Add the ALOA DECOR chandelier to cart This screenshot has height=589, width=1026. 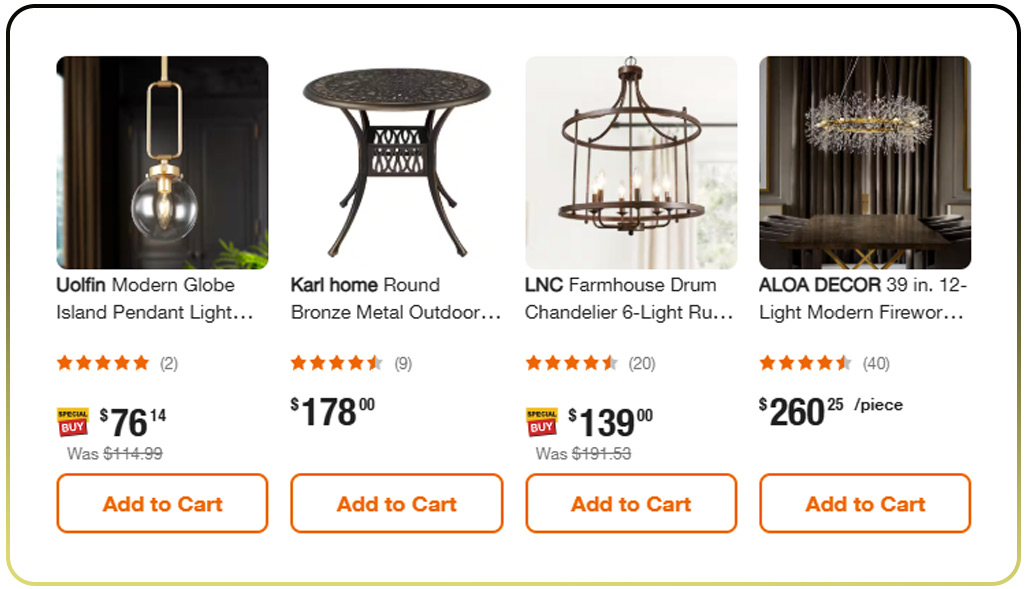(x=864, y=503)
